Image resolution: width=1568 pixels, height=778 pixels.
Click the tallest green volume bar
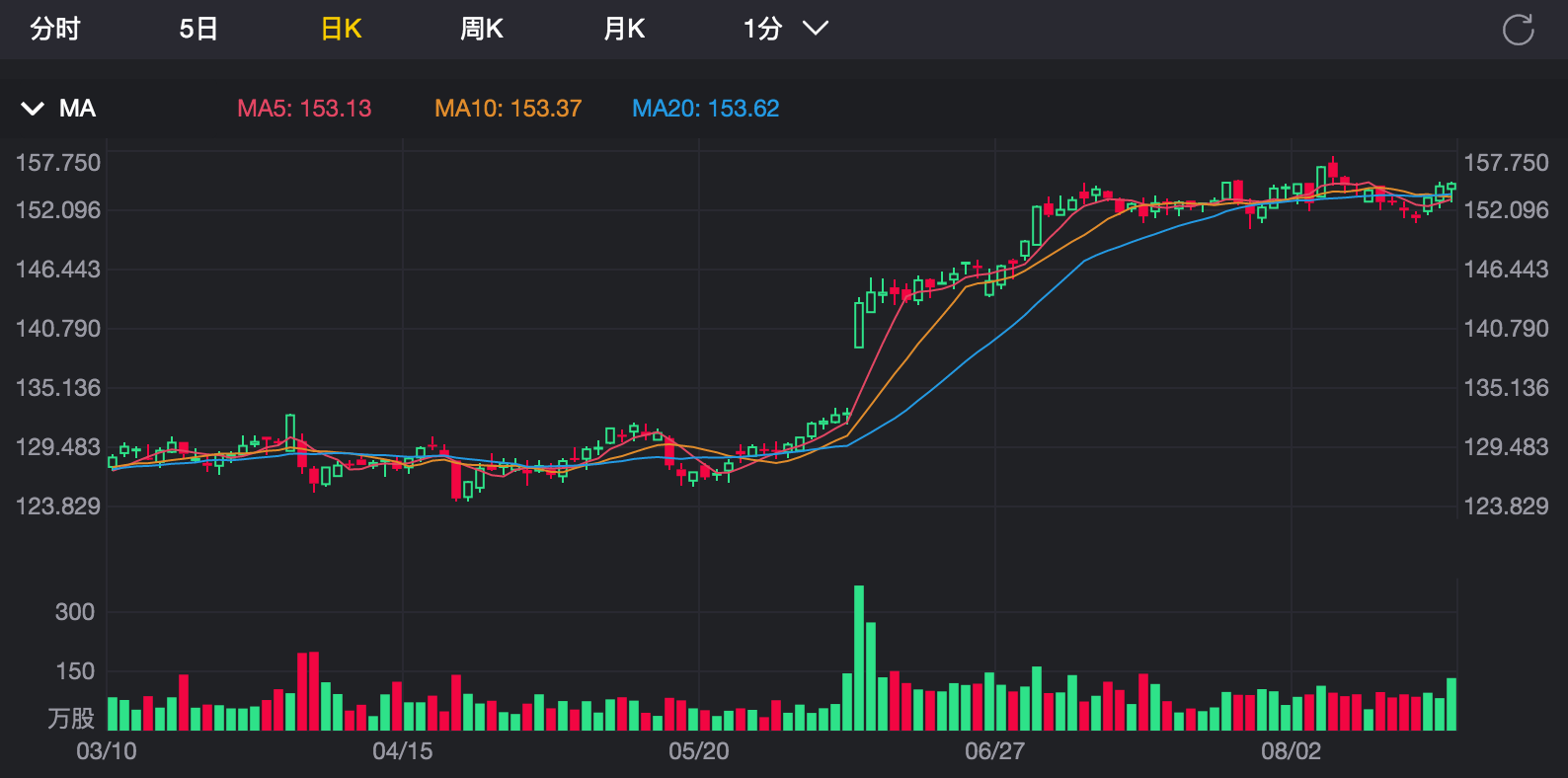(859, 658)
